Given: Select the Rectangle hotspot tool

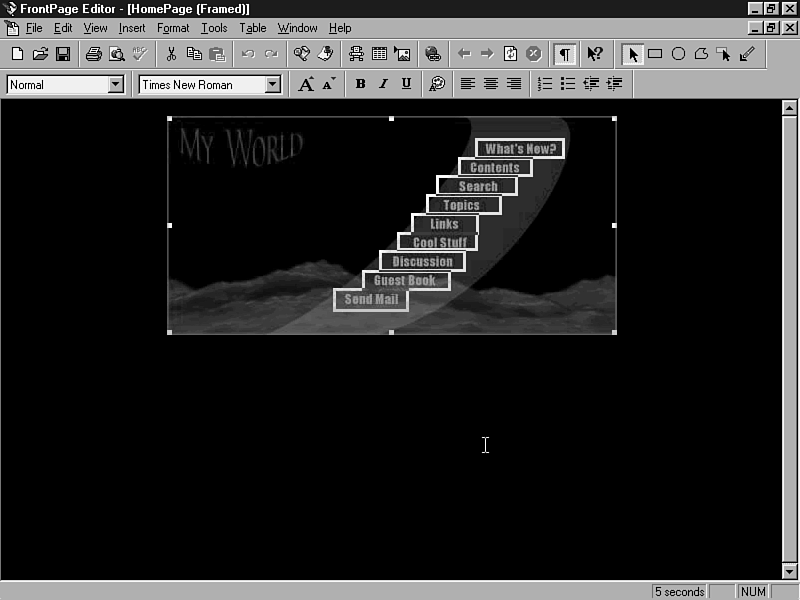Looking at the screenshot, I should (655, 54).
